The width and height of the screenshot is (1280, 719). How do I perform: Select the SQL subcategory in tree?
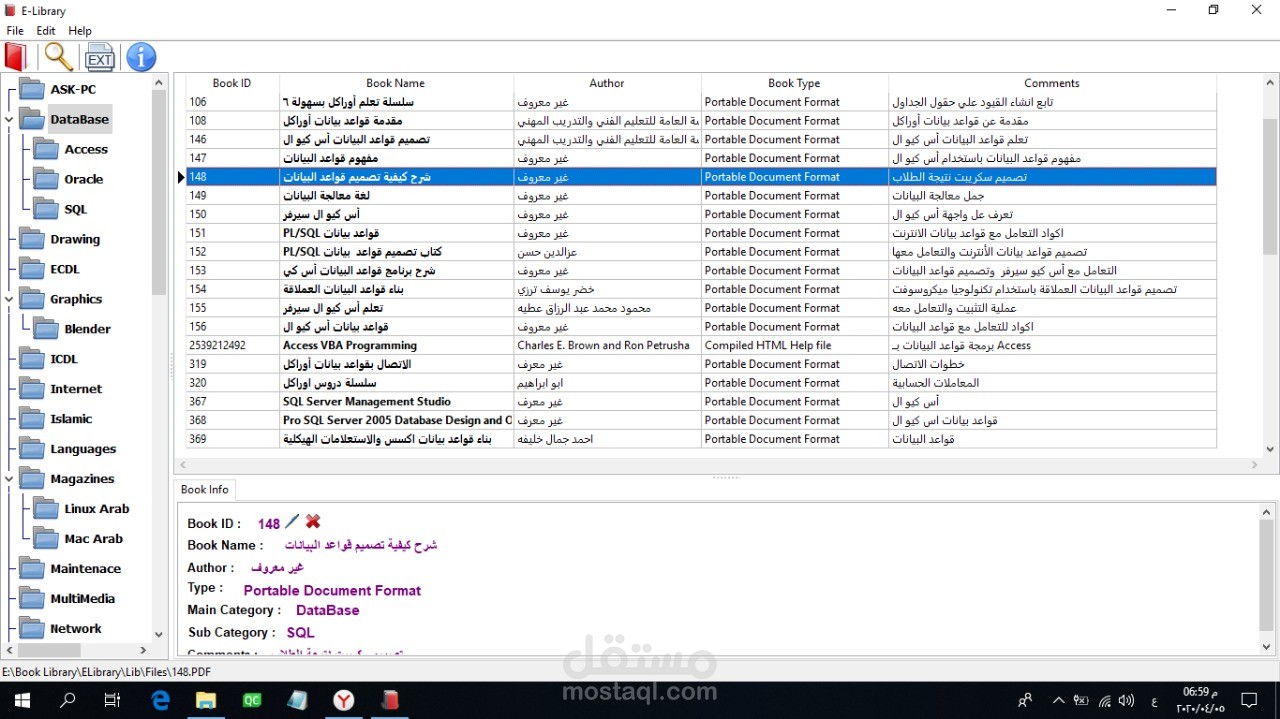(76, 209)
